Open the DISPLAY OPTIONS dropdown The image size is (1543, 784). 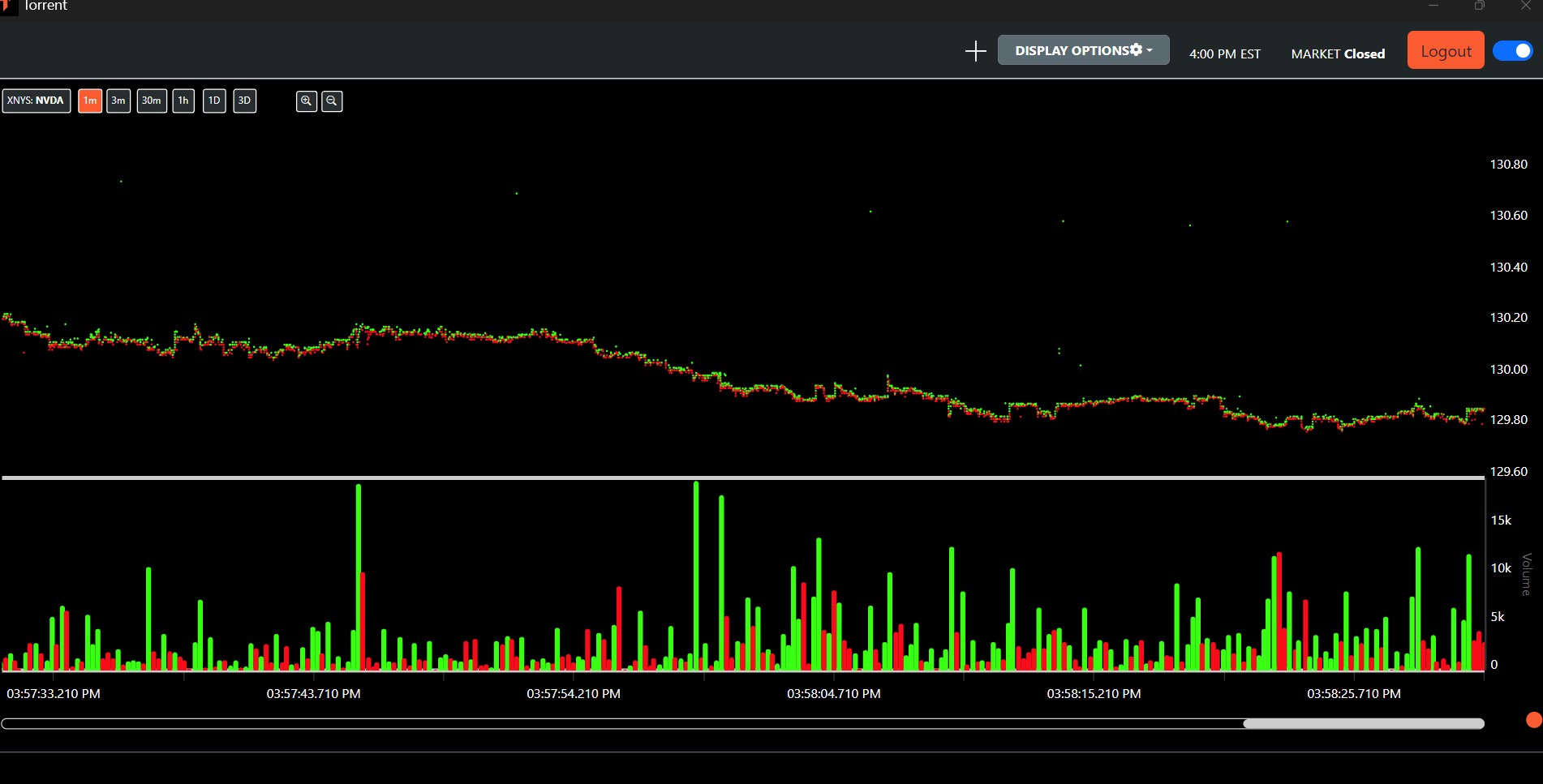(x=1083, y=50)
